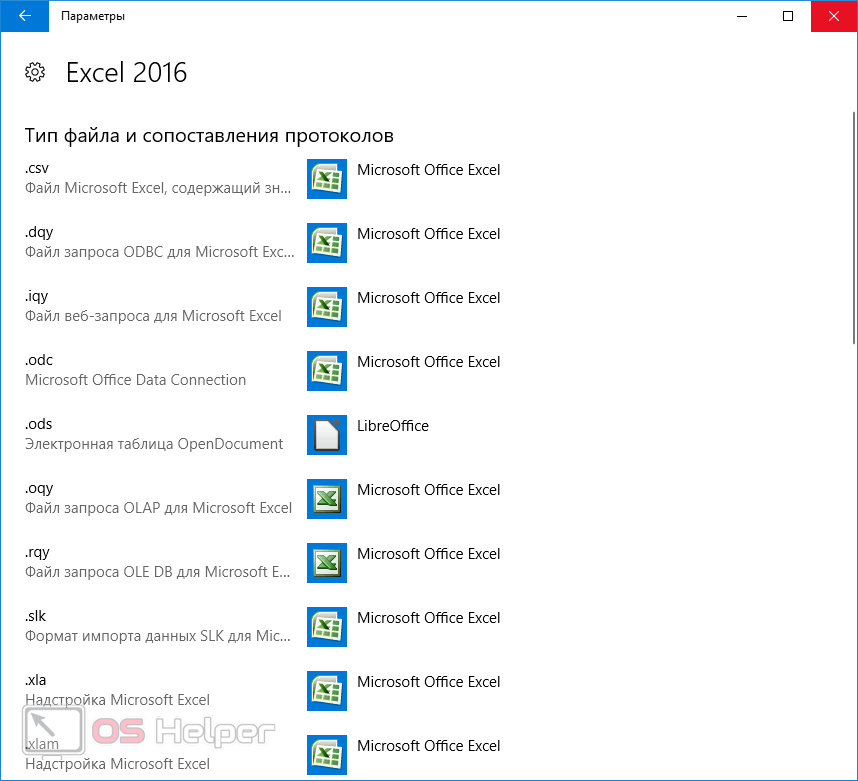
Task: Open the Excel icon for .rqy
Action: [x=327, y=563]
